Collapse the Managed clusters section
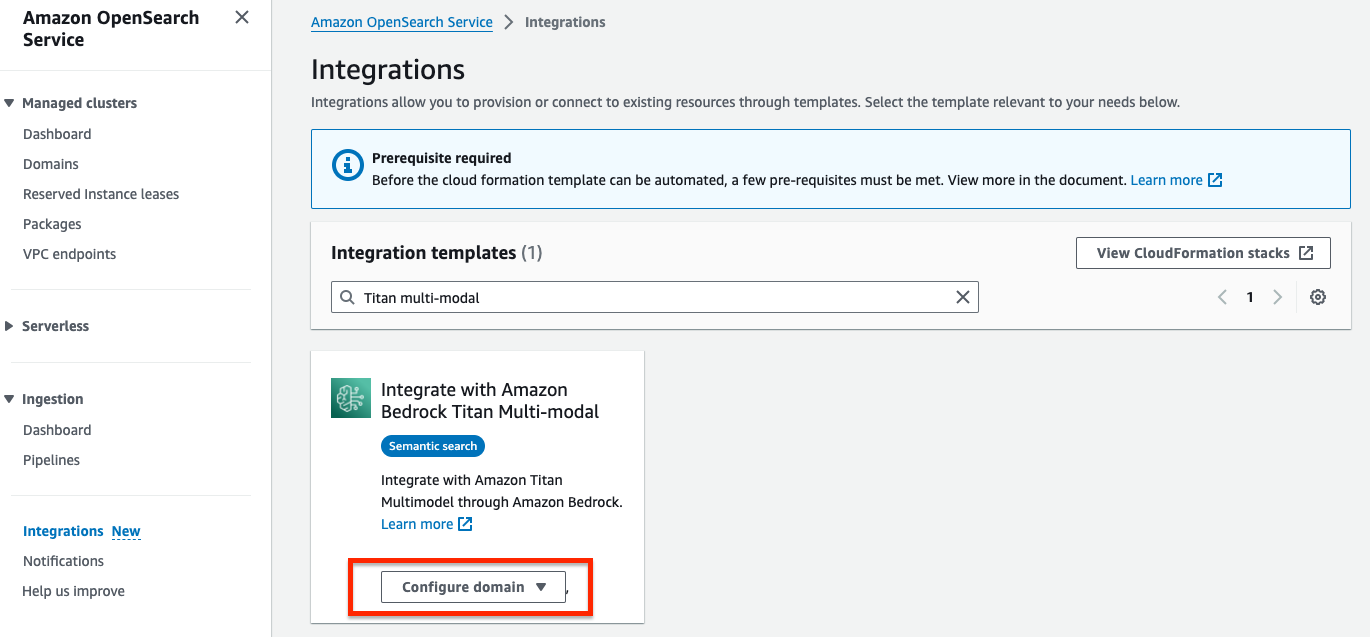Screen dimensions: 1370x637 [9, 103]
